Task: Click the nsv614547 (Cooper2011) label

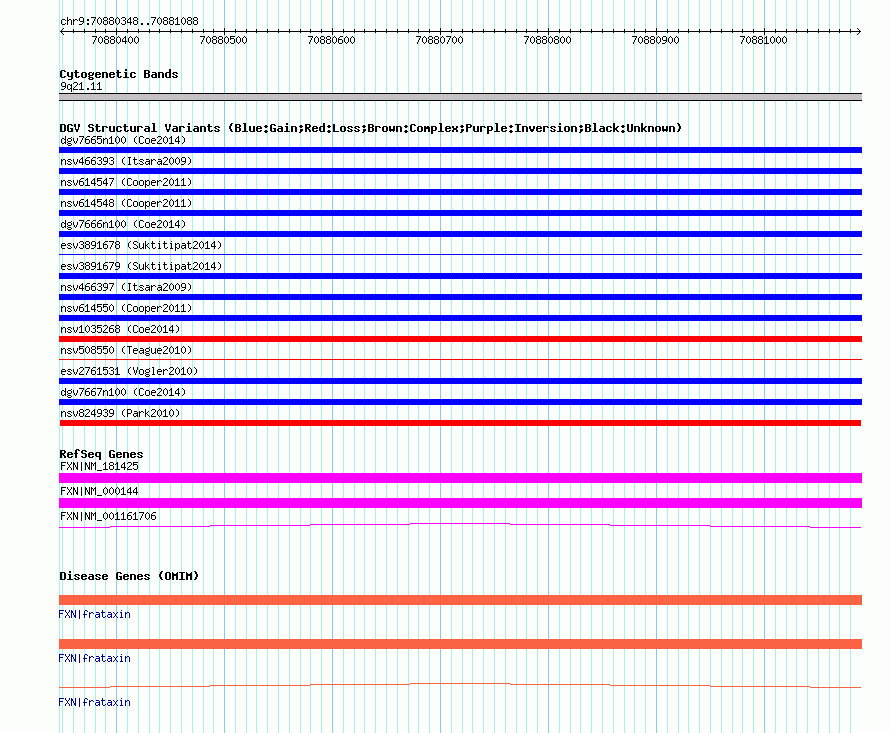Action: 126,182
